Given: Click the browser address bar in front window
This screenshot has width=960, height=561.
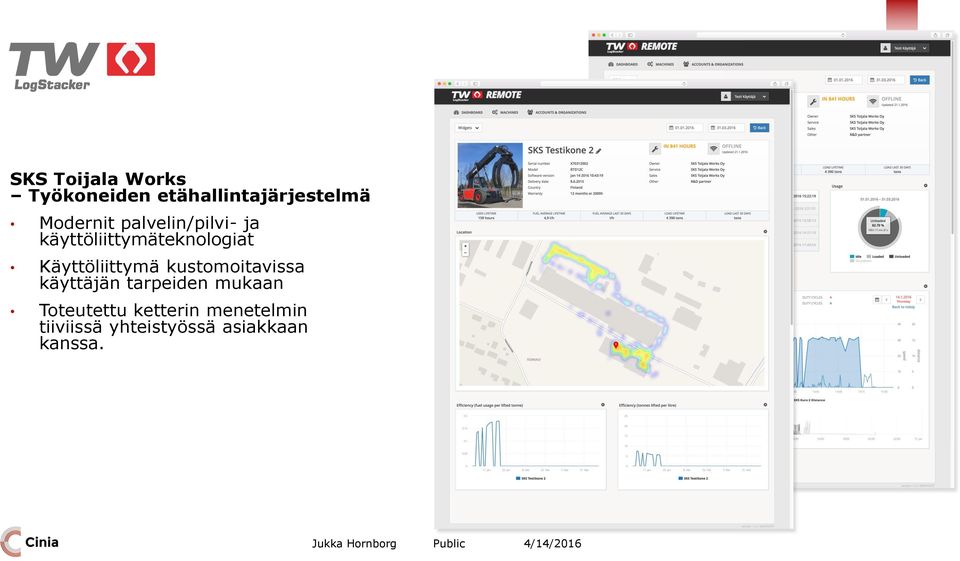Looking at the screenshot, I should (x=613, y=83).
